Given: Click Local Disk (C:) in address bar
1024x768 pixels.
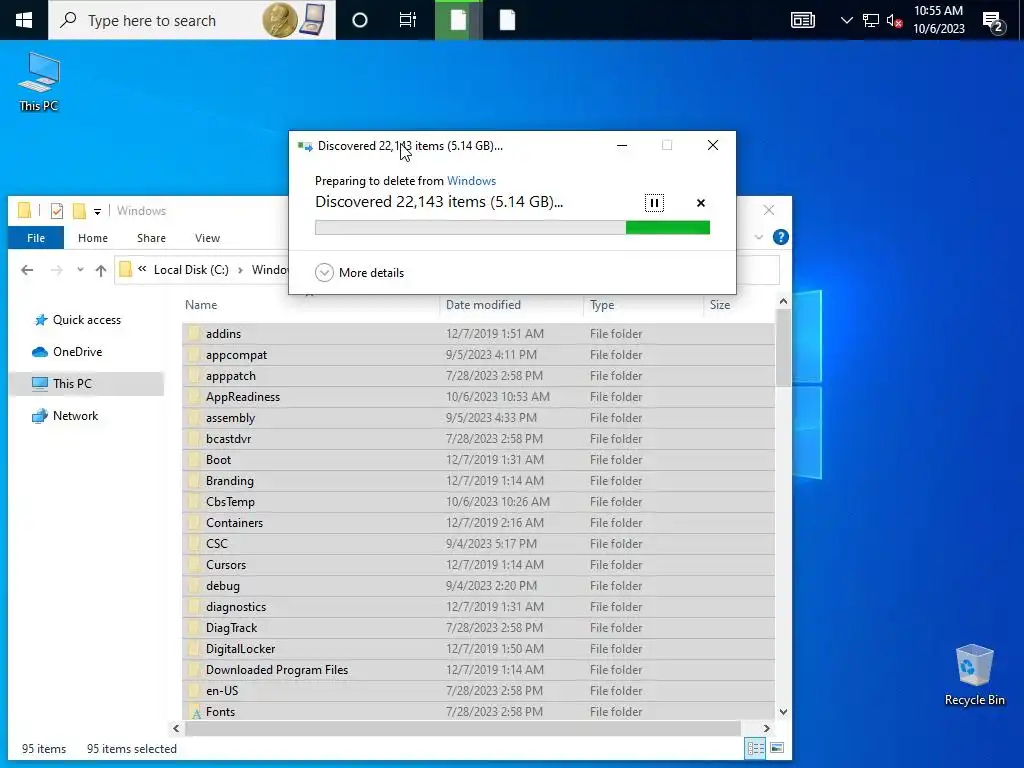Looking at the screenshot, I should click(191, 270).
